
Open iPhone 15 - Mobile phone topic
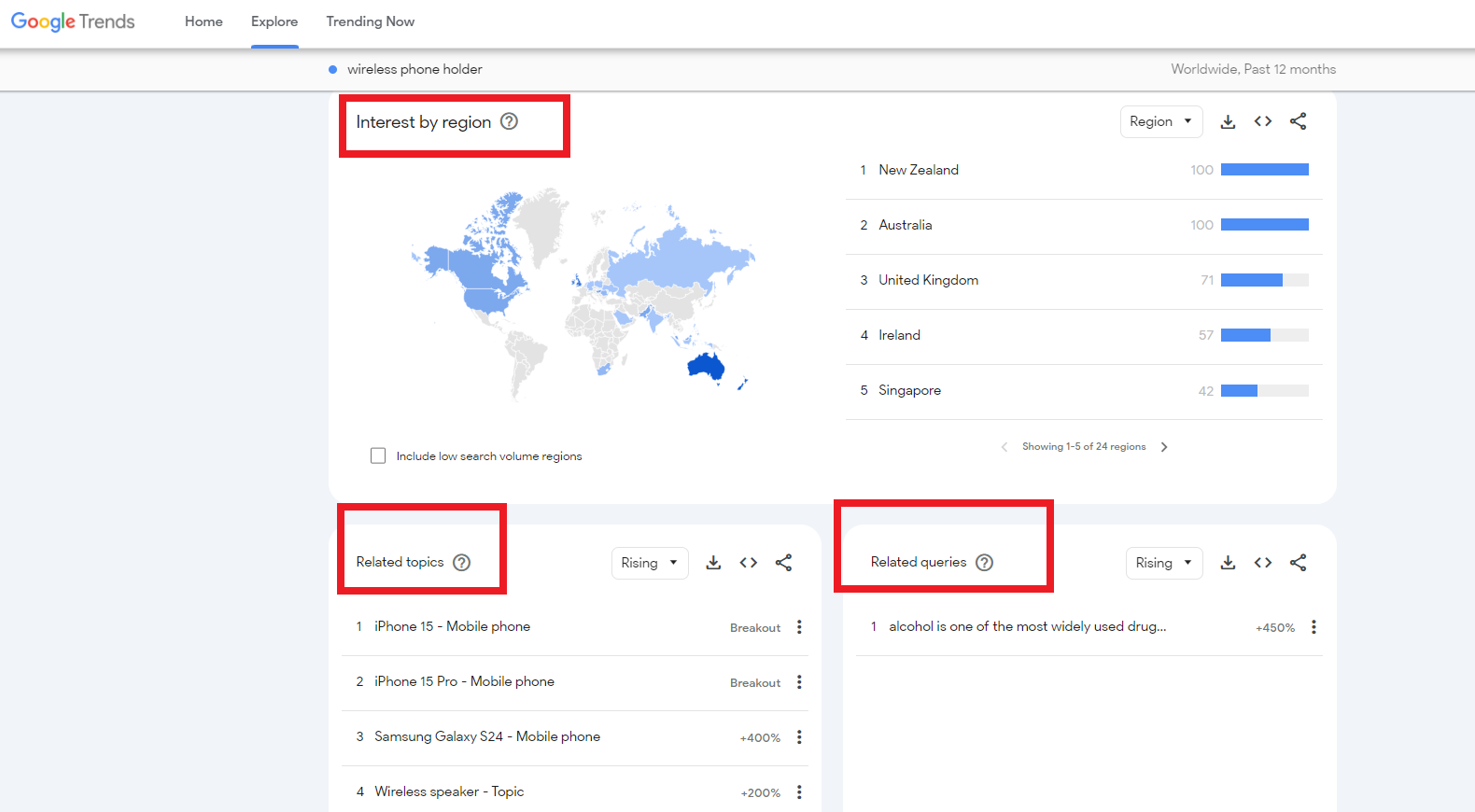452,626
